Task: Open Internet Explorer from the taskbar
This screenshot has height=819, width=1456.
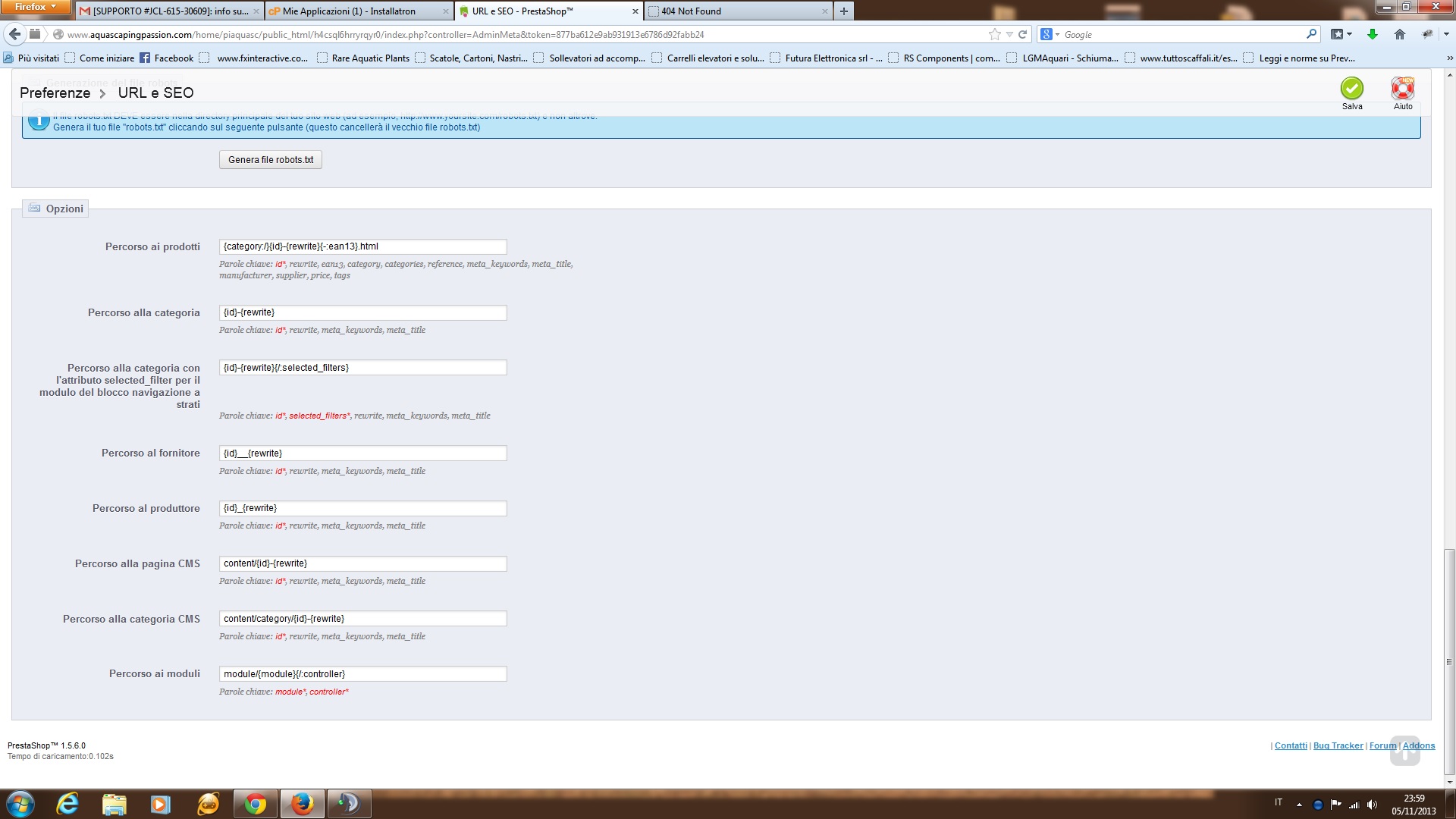Action: click(67, 804)
